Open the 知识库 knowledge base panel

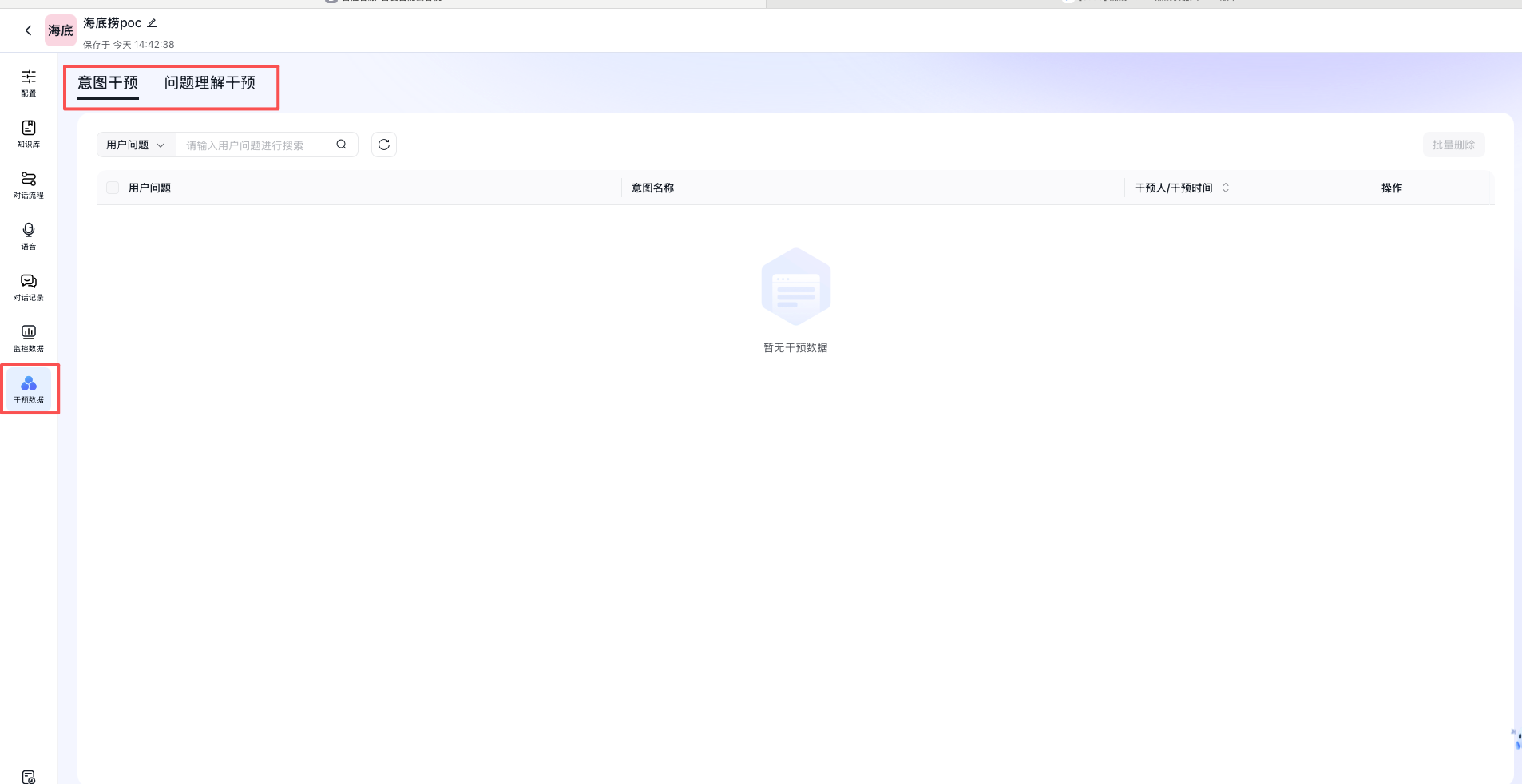(x=29, y=133)
